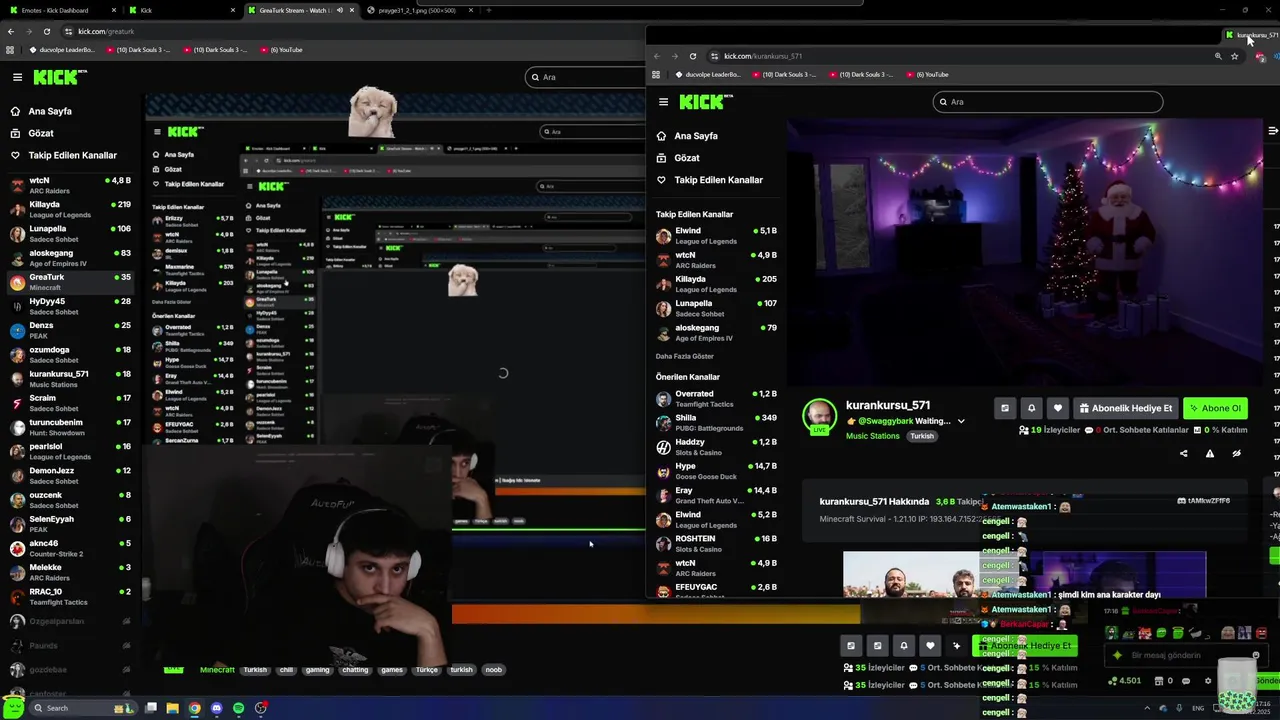Screen dimensions: 1280x720
Task: Click the green Abone Ol button
Action: 1215,408
